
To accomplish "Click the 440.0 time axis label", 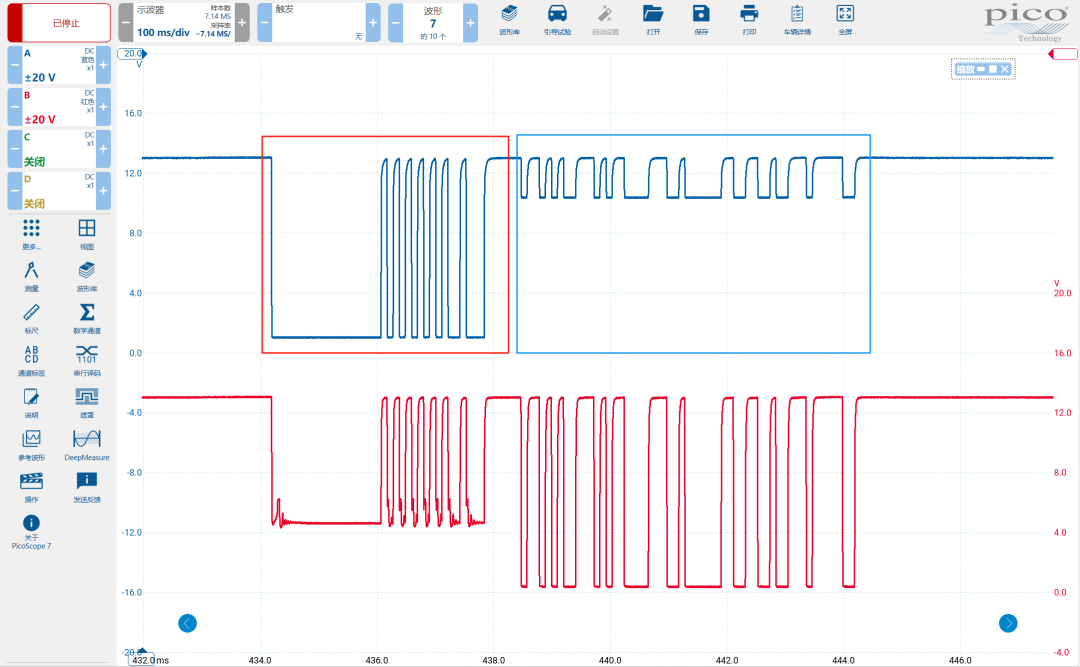I will (610, 660).
